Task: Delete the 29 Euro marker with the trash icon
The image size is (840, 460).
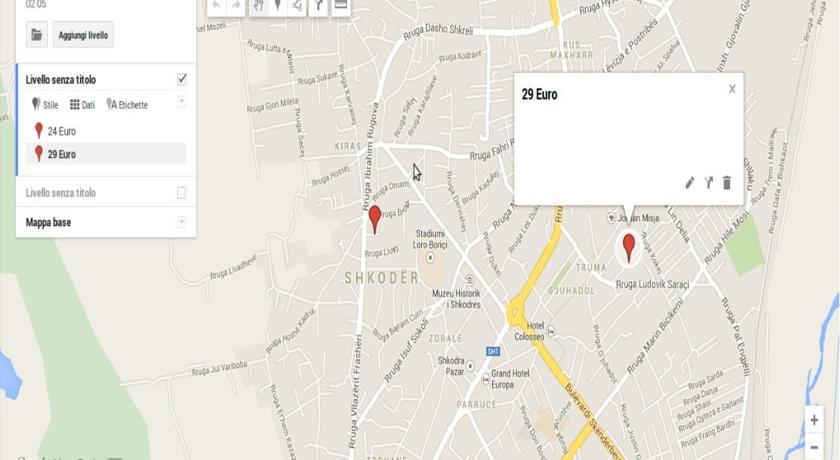Action: (727, 183)
